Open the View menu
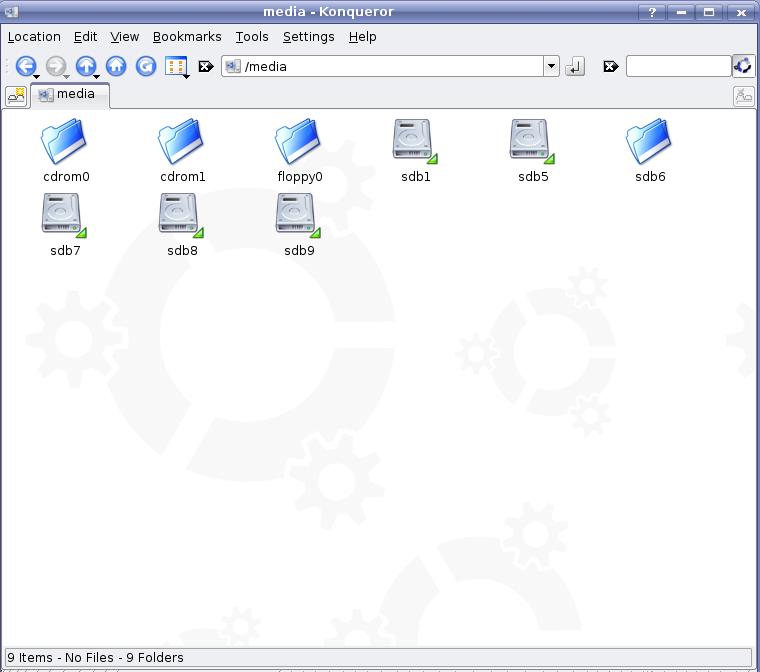The image size is (760, 672). [125, 37]
